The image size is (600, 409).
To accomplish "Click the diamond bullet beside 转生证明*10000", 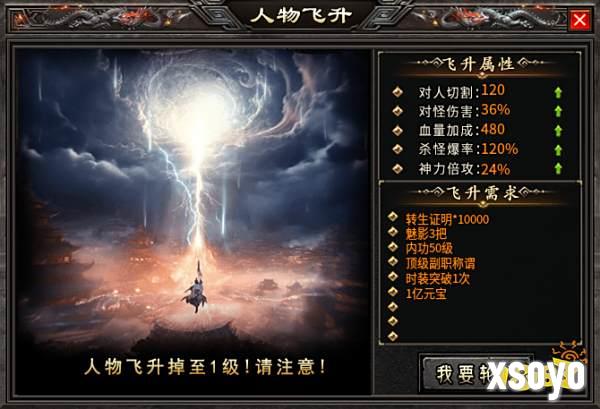I will tap(393, 217).
